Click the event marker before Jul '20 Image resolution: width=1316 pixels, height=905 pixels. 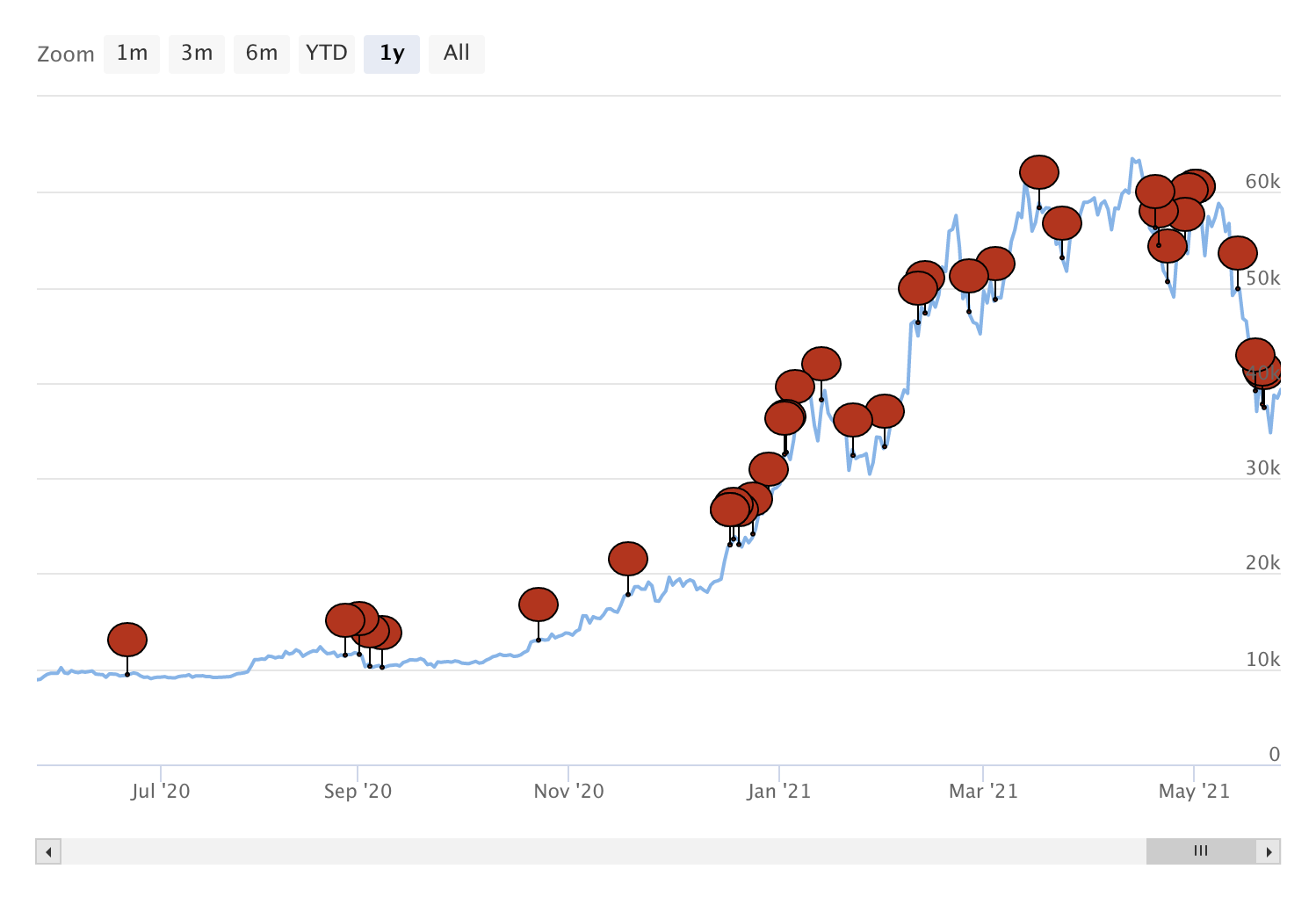127,640
